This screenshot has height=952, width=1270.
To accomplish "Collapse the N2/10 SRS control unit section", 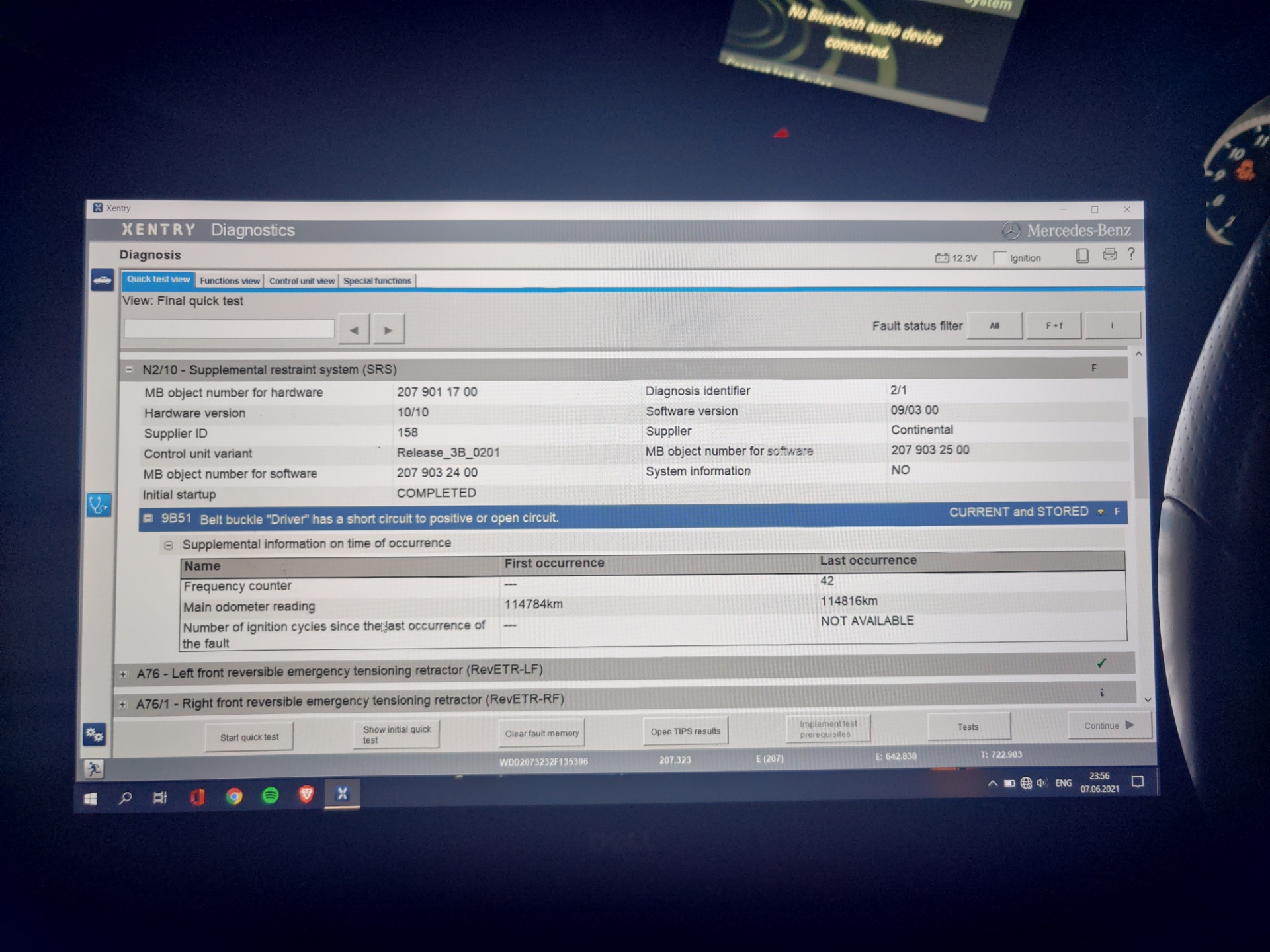I will point(130,370).
